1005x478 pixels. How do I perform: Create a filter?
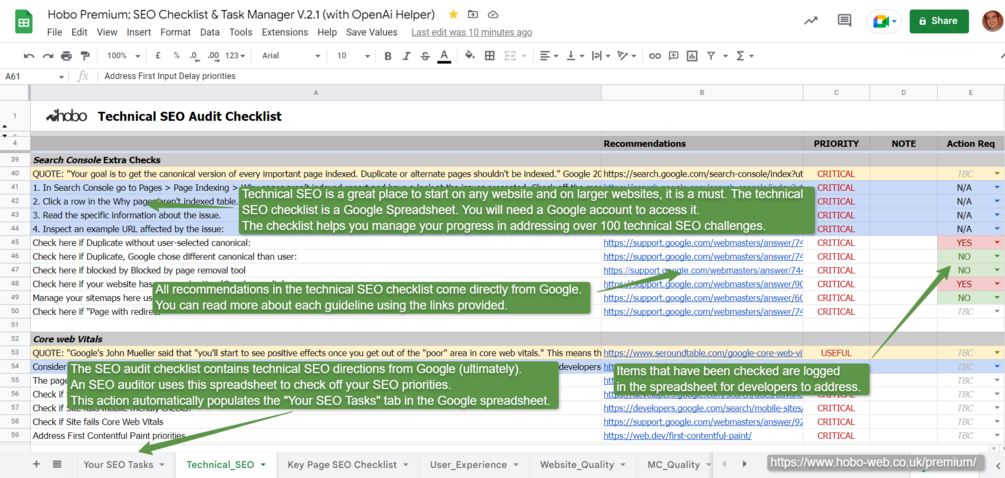710,56
